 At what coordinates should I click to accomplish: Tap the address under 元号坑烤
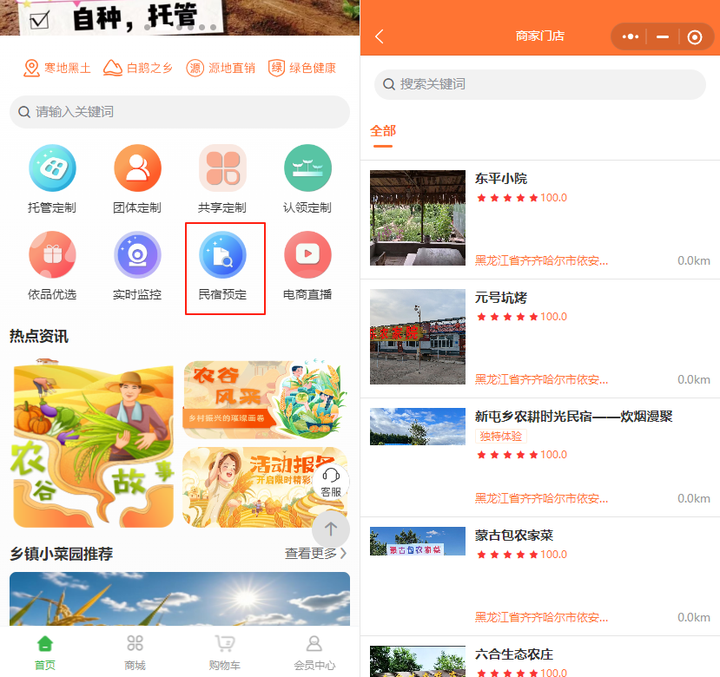[541, 380]
